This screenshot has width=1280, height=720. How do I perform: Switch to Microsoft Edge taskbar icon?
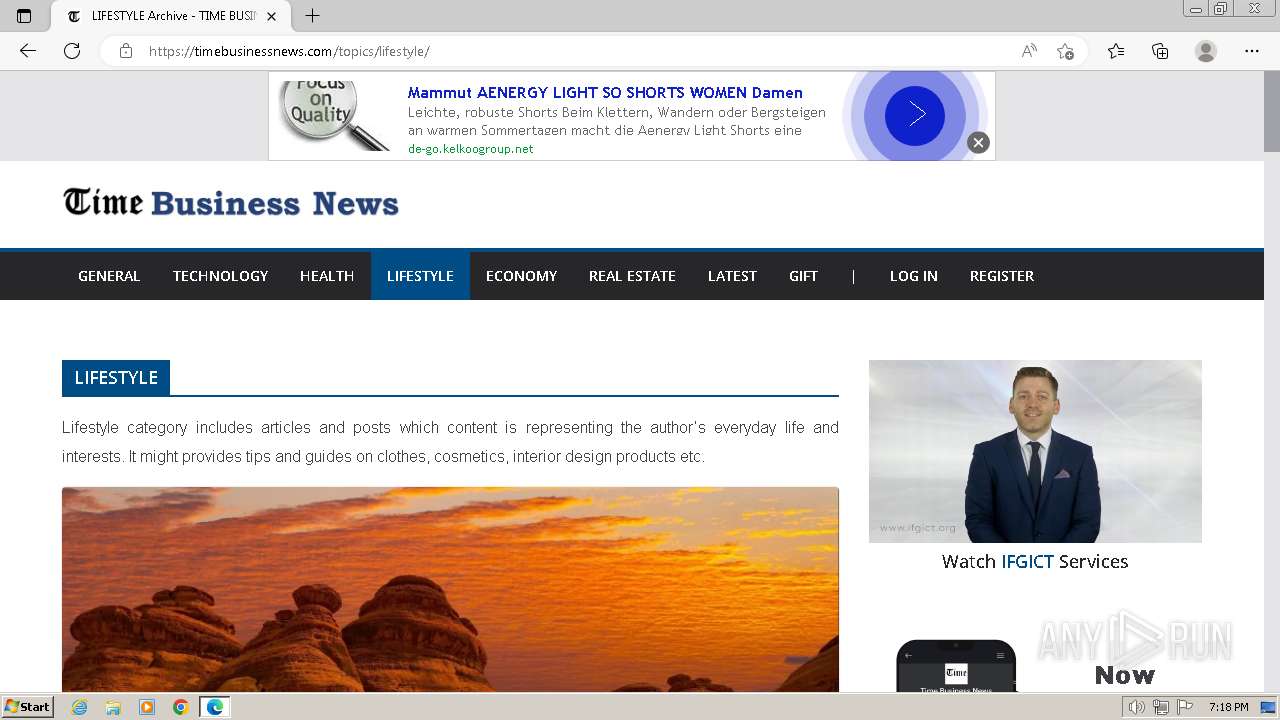click(215, 707)
